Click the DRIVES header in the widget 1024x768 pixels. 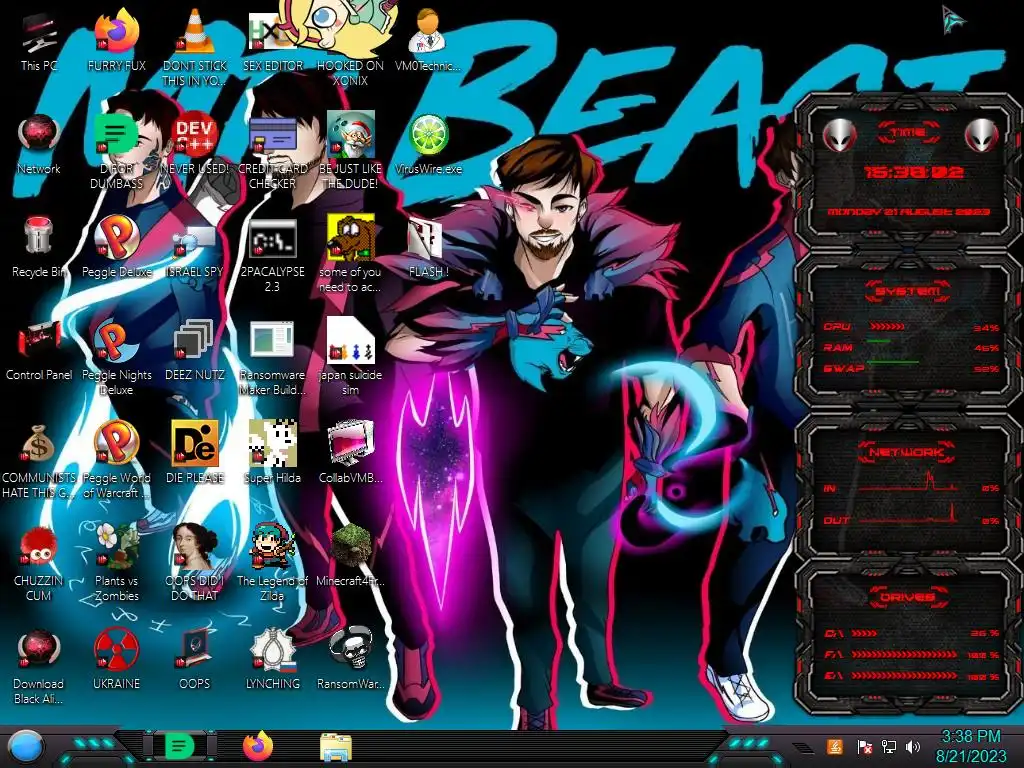(x=907, y=597)
